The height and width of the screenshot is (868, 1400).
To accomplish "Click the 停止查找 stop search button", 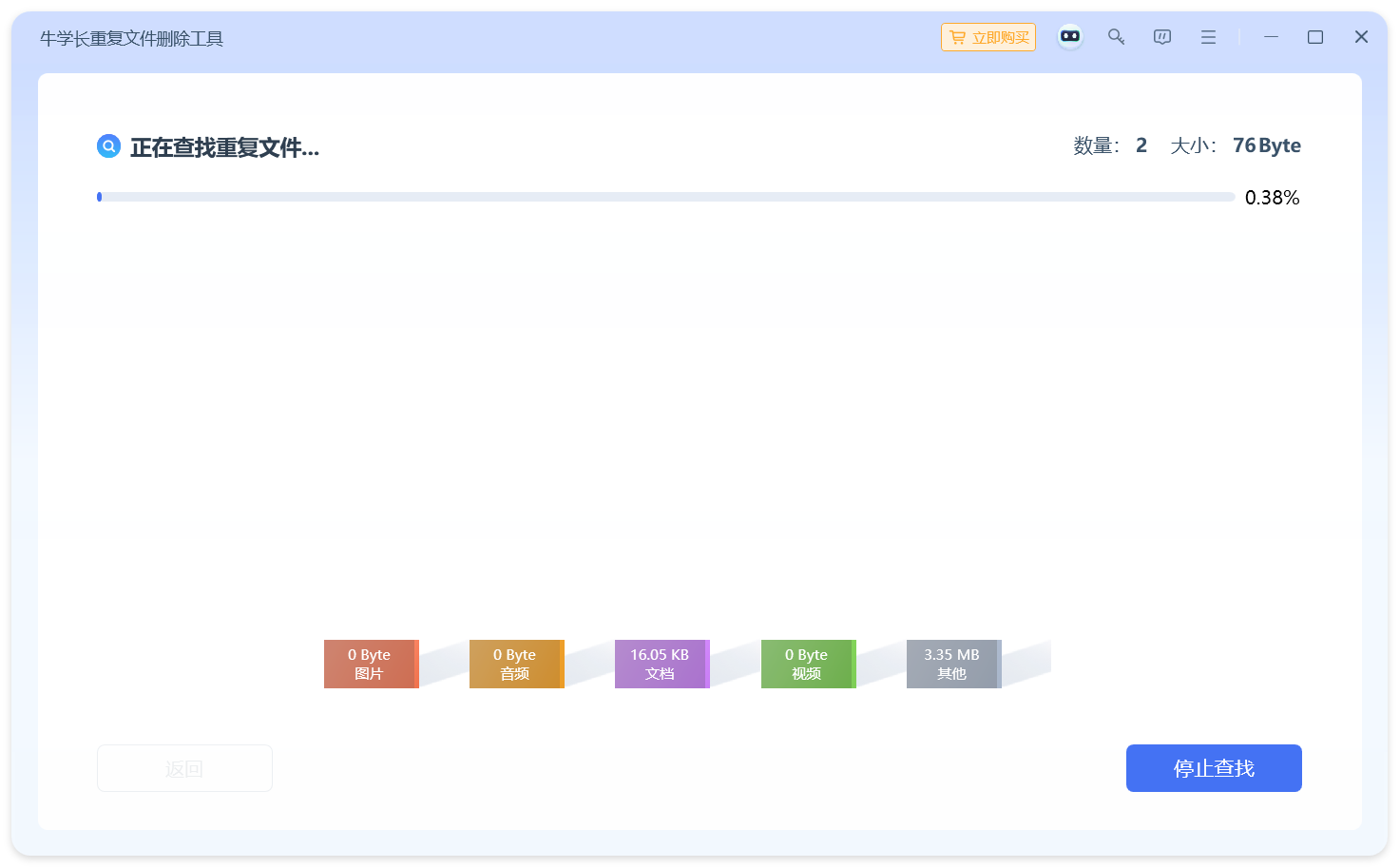I will [x=1214, y=768].
